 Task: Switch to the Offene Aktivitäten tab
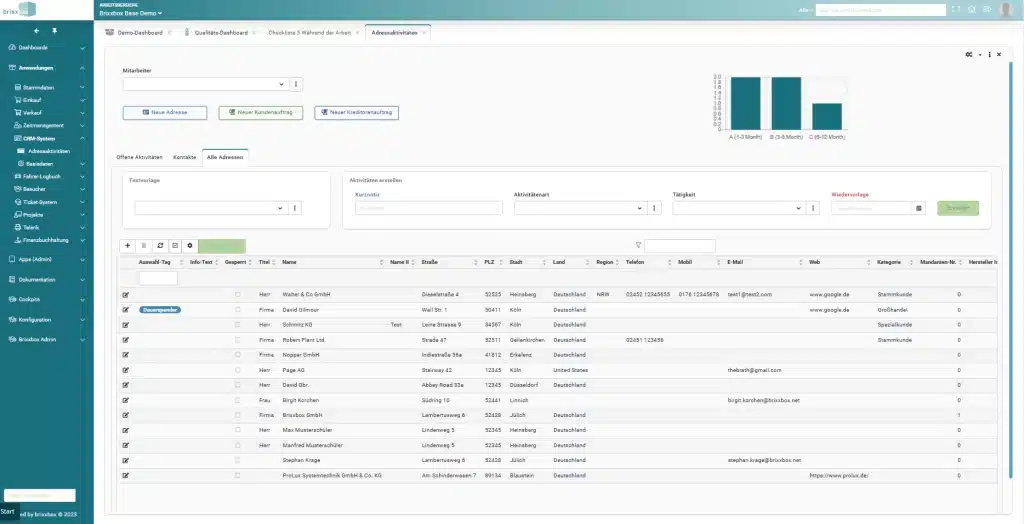click(139, 157)
